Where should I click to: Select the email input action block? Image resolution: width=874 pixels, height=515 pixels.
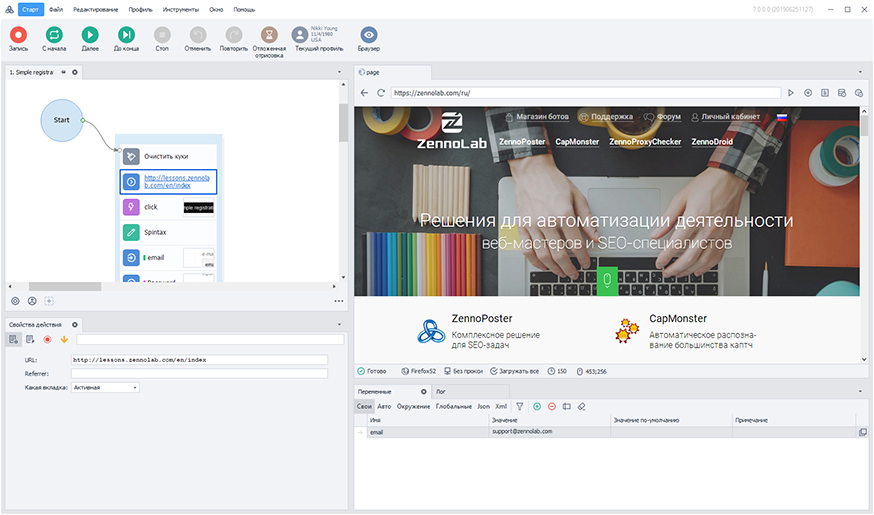click(x=168, y=258)
